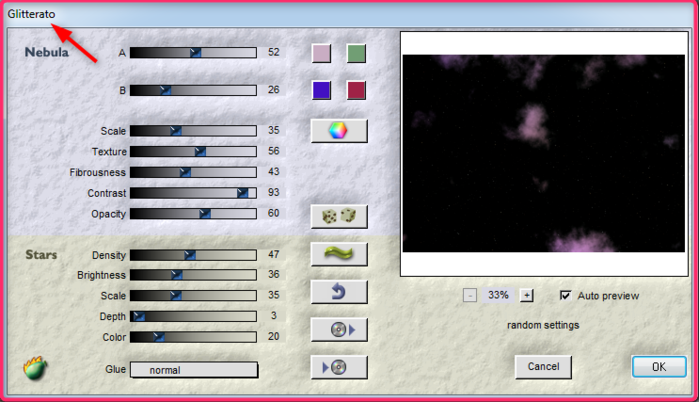The width and height of the screenshot is (699, 402).
Task: Click the Contrast value 93
Action: click(274, 192)
